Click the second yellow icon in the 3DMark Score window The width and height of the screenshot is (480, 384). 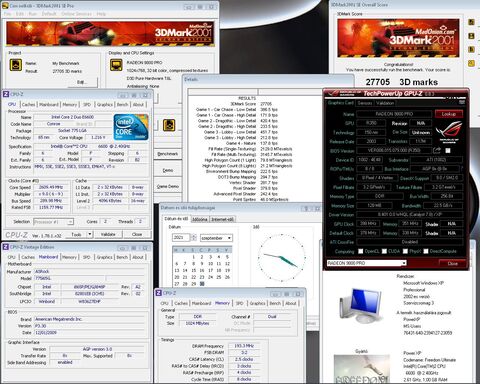471,36
